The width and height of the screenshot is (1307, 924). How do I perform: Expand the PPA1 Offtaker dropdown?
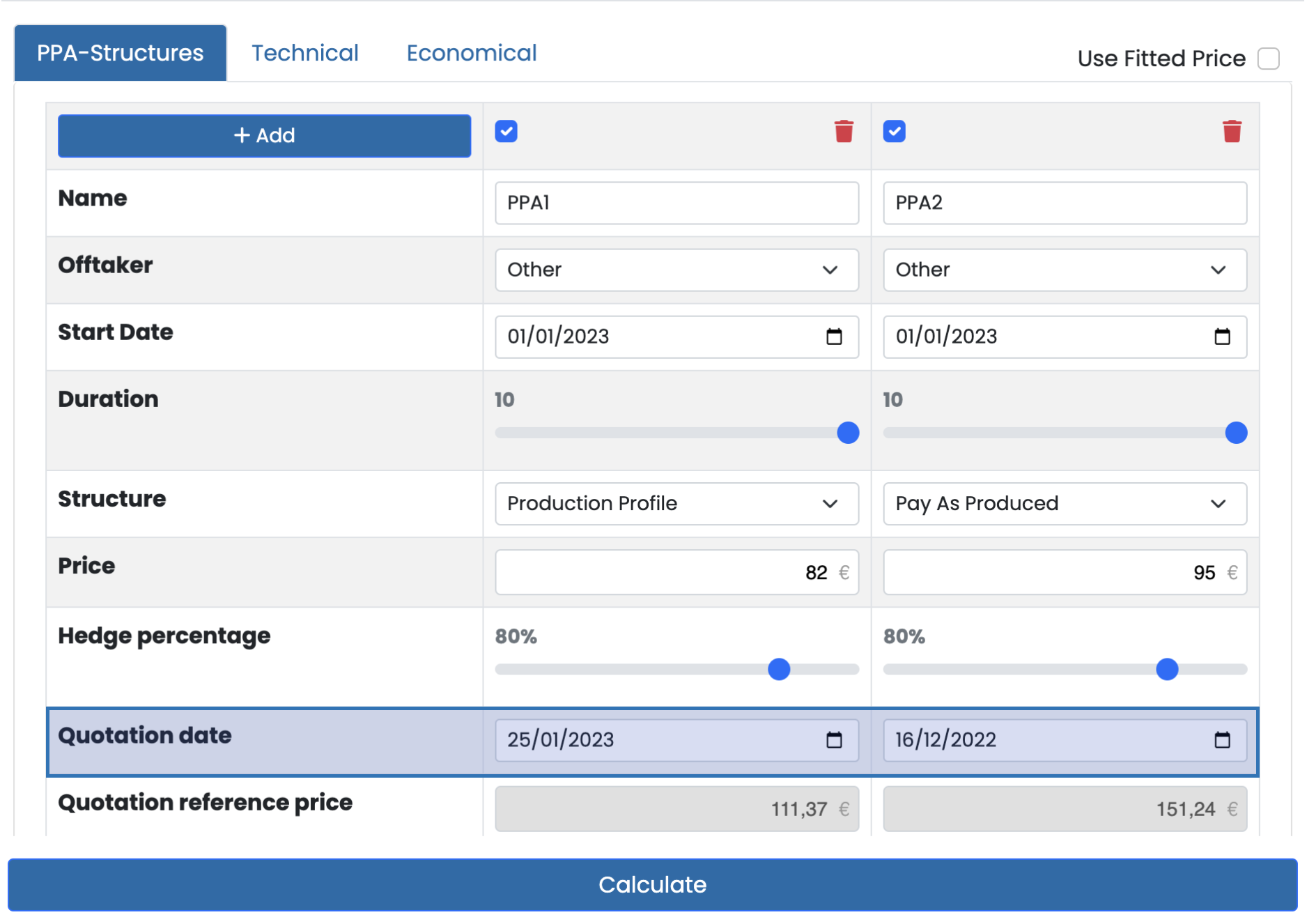[676, 270]
